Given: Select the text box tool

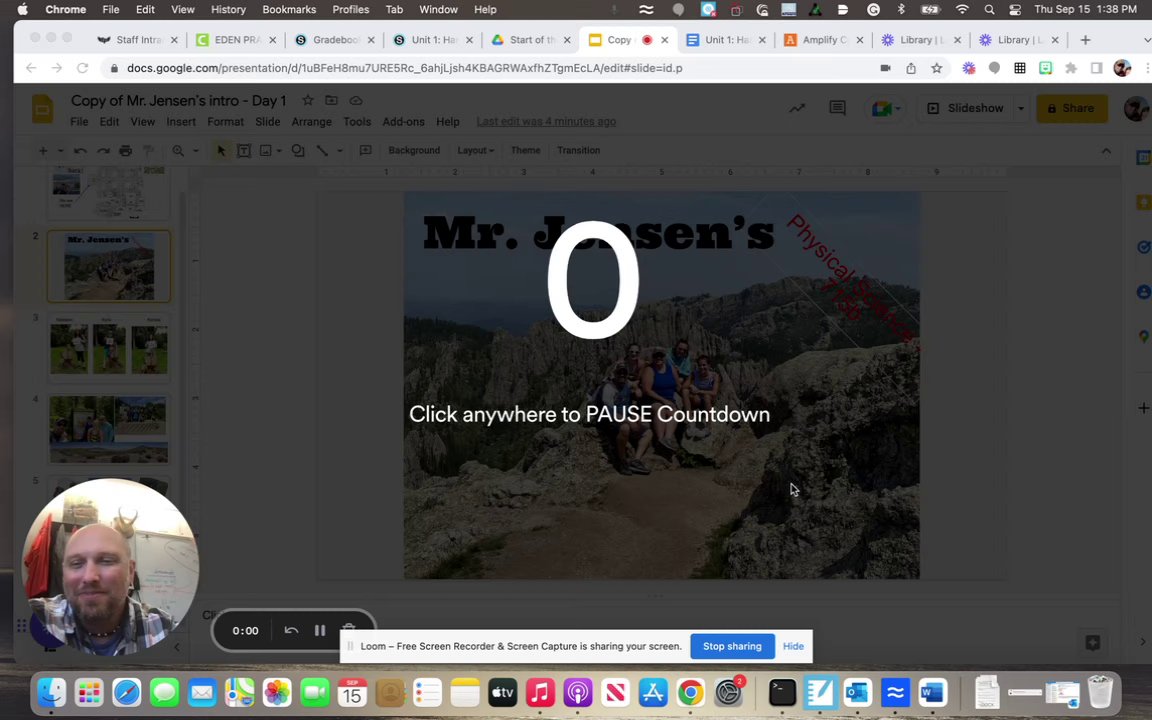Looking at the screenshot, I should pyautogui.click(x=244, y=151).
